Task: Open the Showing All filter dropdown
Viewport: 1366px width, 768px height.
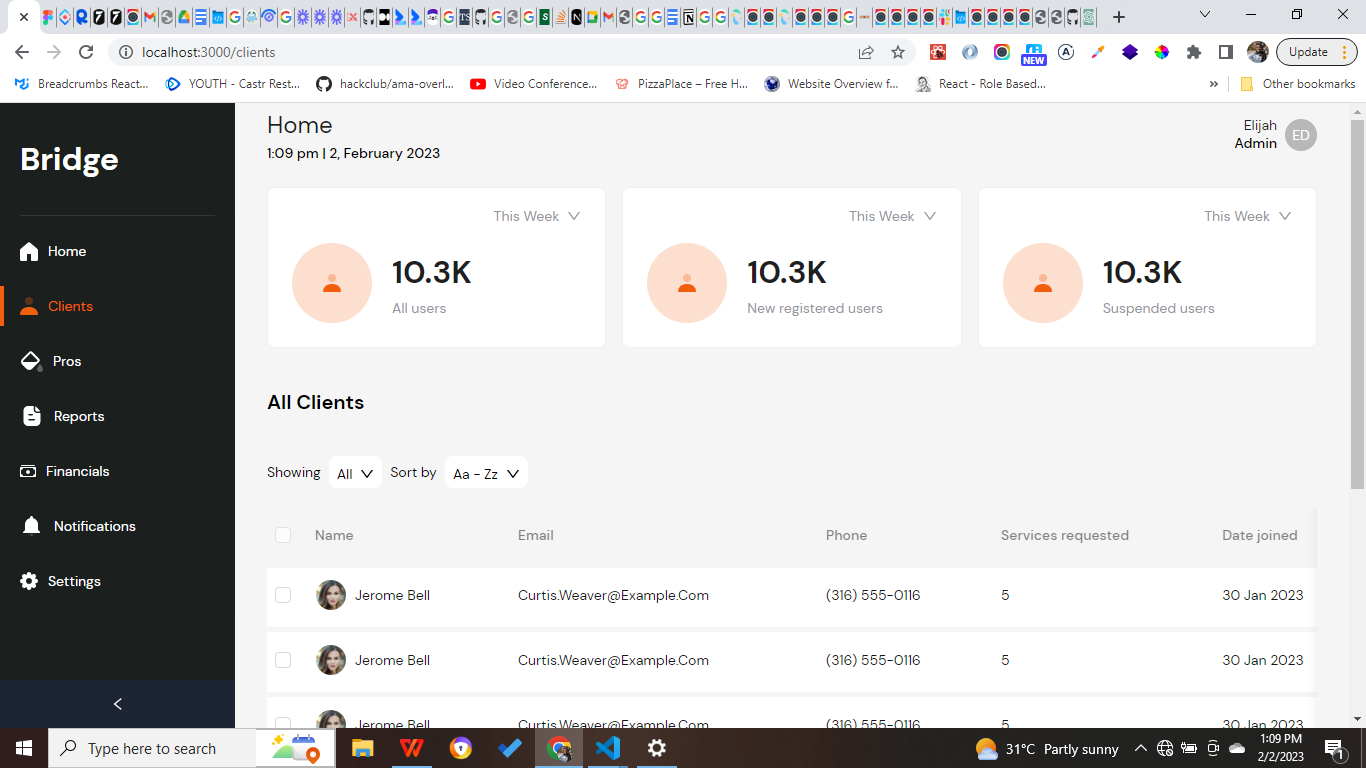Action: pyautogui.click(x=355, y=473)
